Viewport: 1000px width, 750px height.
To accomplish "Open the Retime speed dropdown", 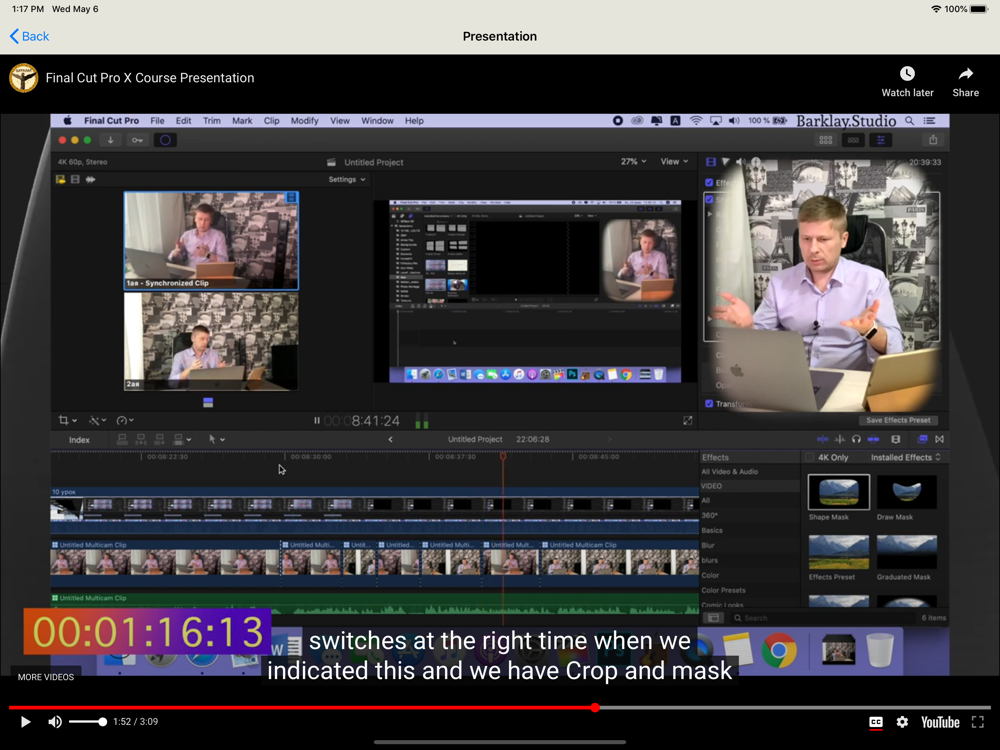I will (125, 420).
